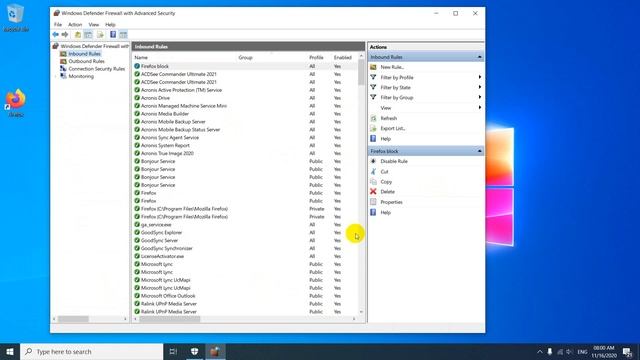Click the Cut scissors icon
Image resolution: width=640 pixels, height=360 pixels.
point(373,171)
